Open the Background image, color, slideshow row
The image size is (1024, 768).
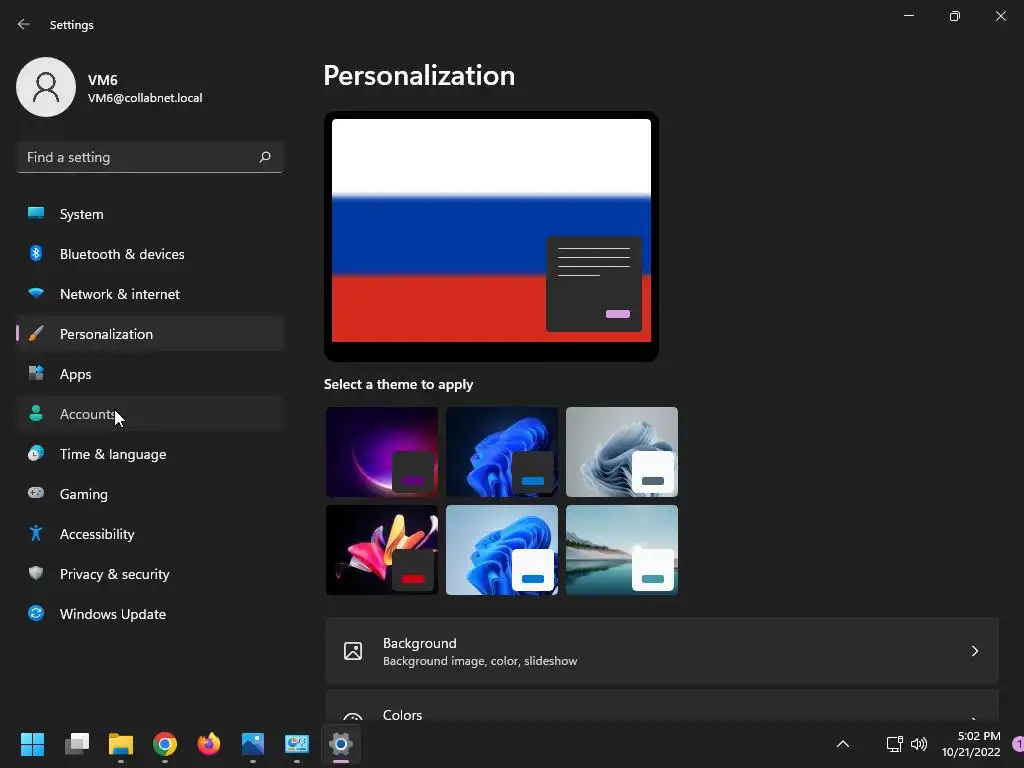click(x=662, y=651)
